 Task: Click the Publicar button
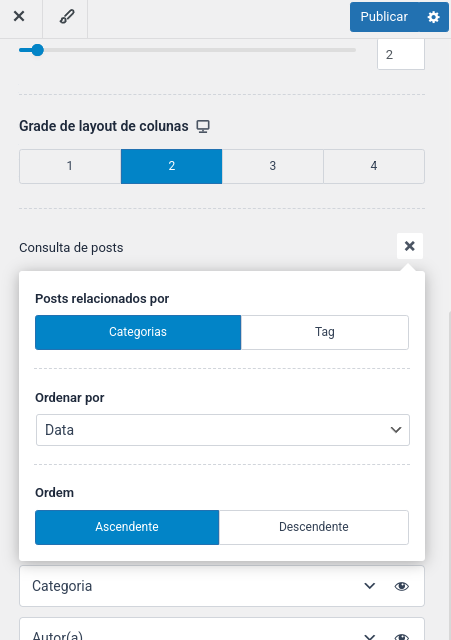[384, 17]
